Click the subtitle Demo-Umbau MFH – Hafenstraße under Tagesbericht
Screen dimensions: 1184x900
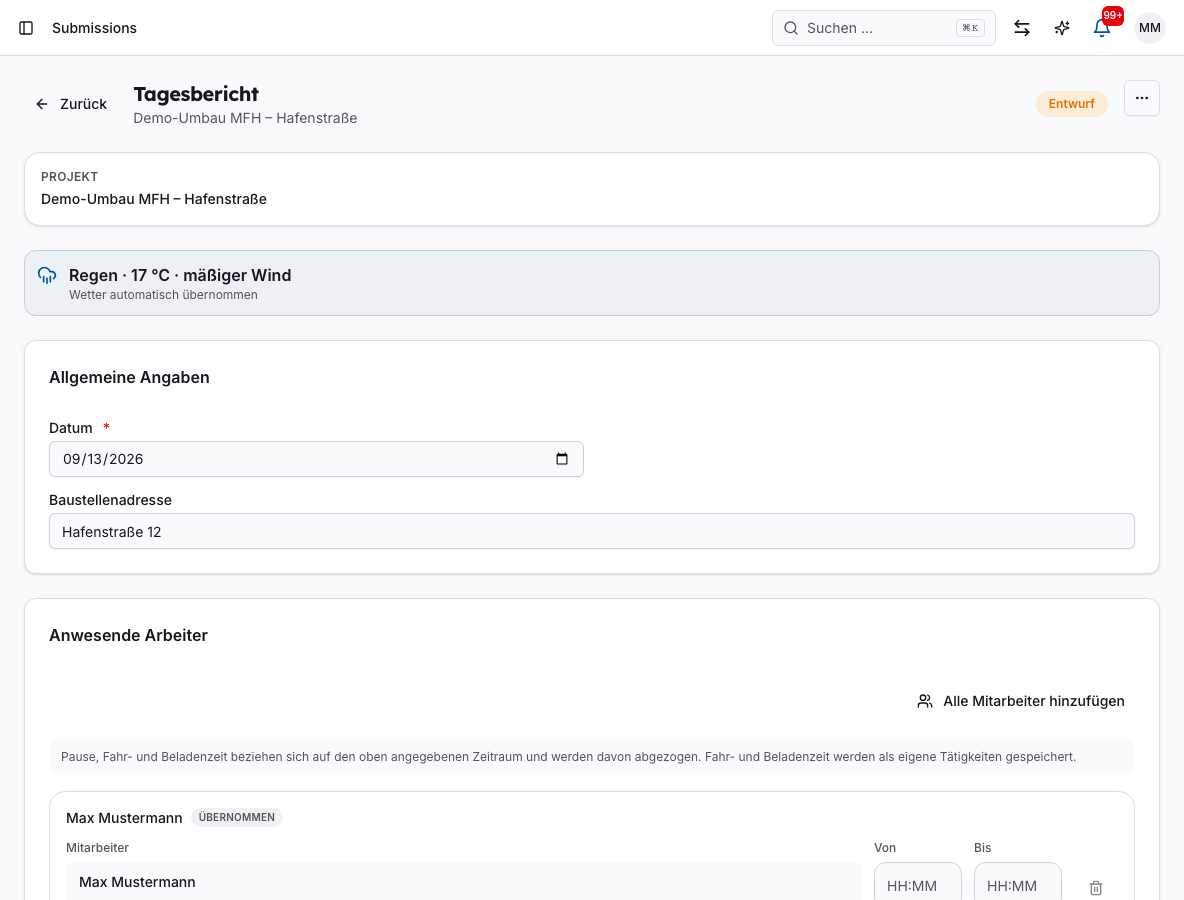[x=245, y=119]
